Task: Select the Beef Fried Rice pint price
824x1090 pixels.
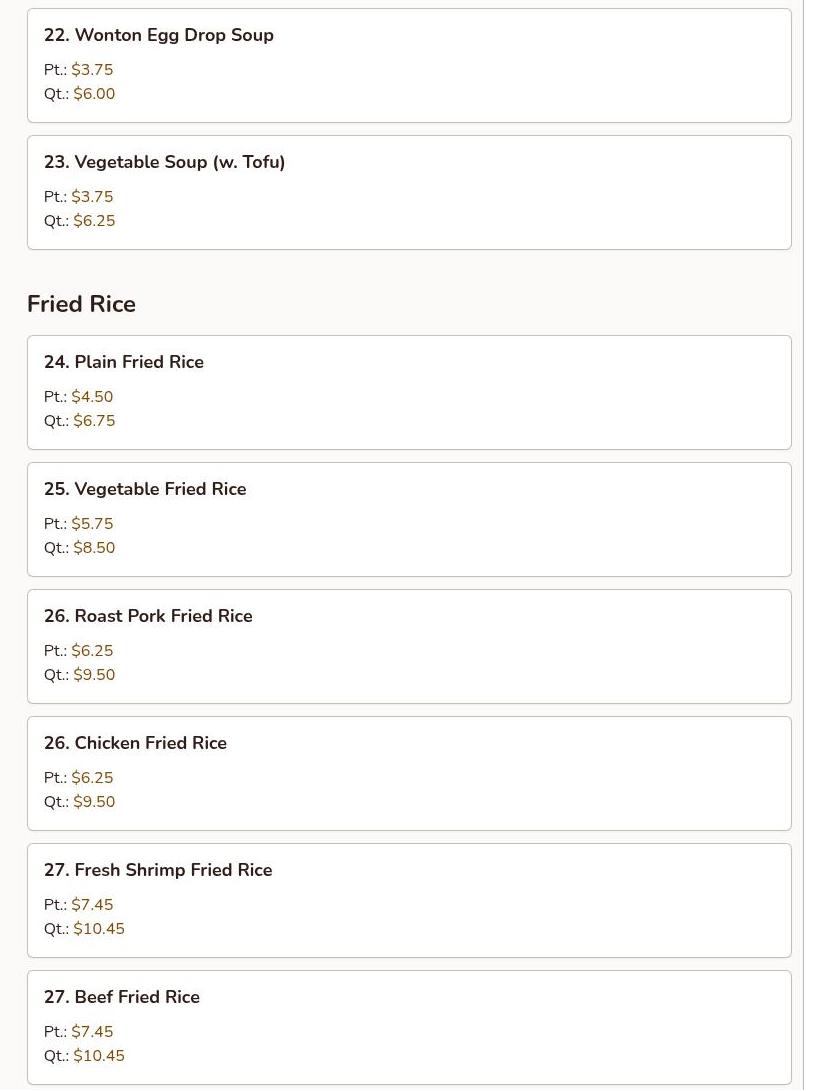Action: (x=92, y=1032)
